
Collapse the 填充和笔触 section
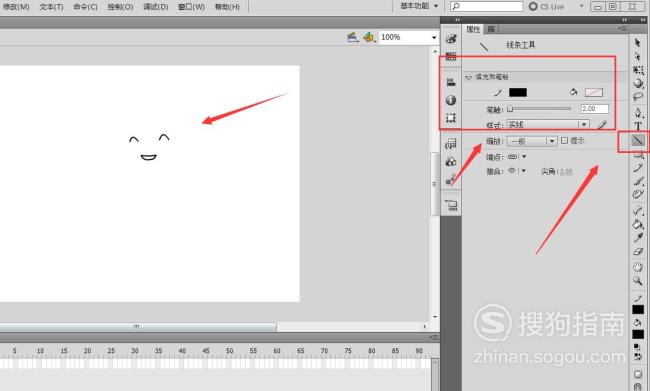469,77
